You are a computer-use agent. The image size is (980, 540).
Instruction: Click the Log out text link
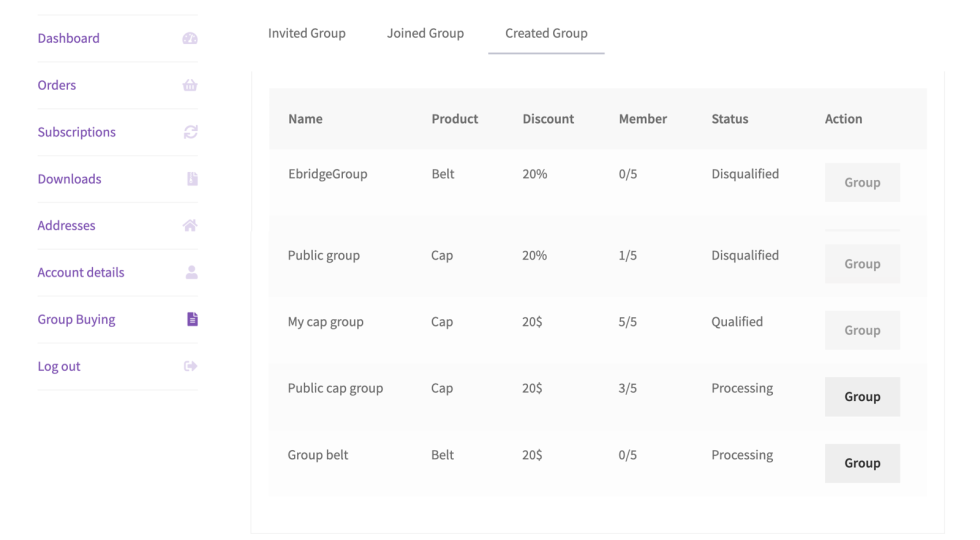tap(59, 366)
